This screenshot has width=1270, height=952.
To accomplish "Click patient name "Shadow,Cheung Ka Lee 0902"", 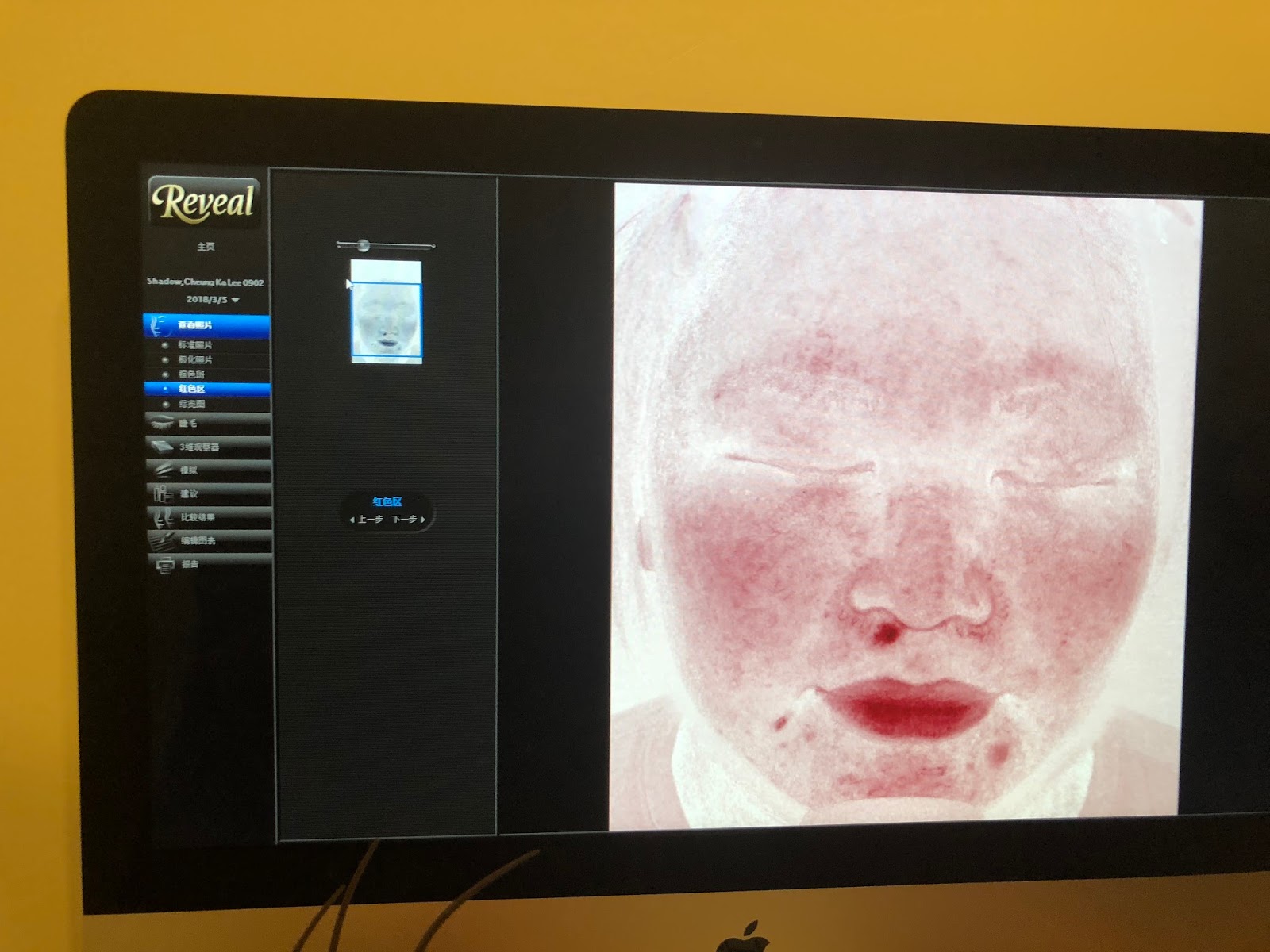I will point(205,282).
